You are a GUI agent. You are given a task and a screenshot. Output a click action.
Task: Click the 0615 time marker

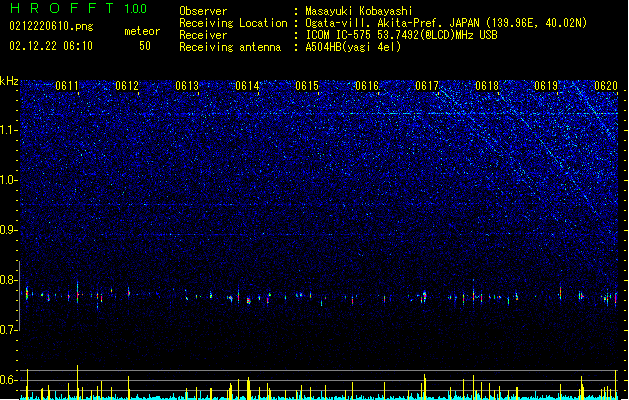307,86
